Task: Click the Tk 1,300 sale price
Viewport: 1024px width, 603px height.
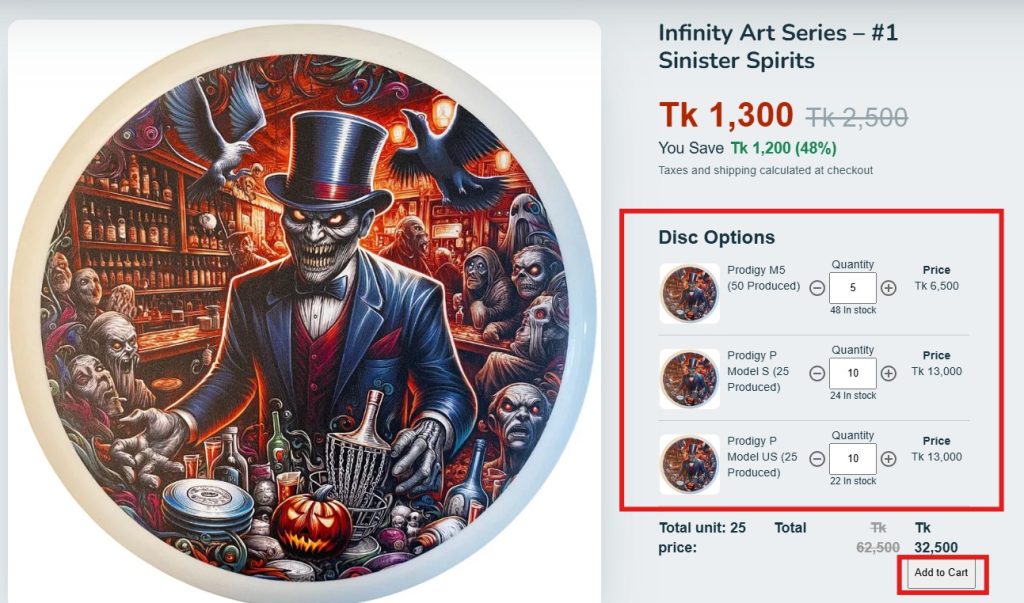Action: click(x=726, y=116)
